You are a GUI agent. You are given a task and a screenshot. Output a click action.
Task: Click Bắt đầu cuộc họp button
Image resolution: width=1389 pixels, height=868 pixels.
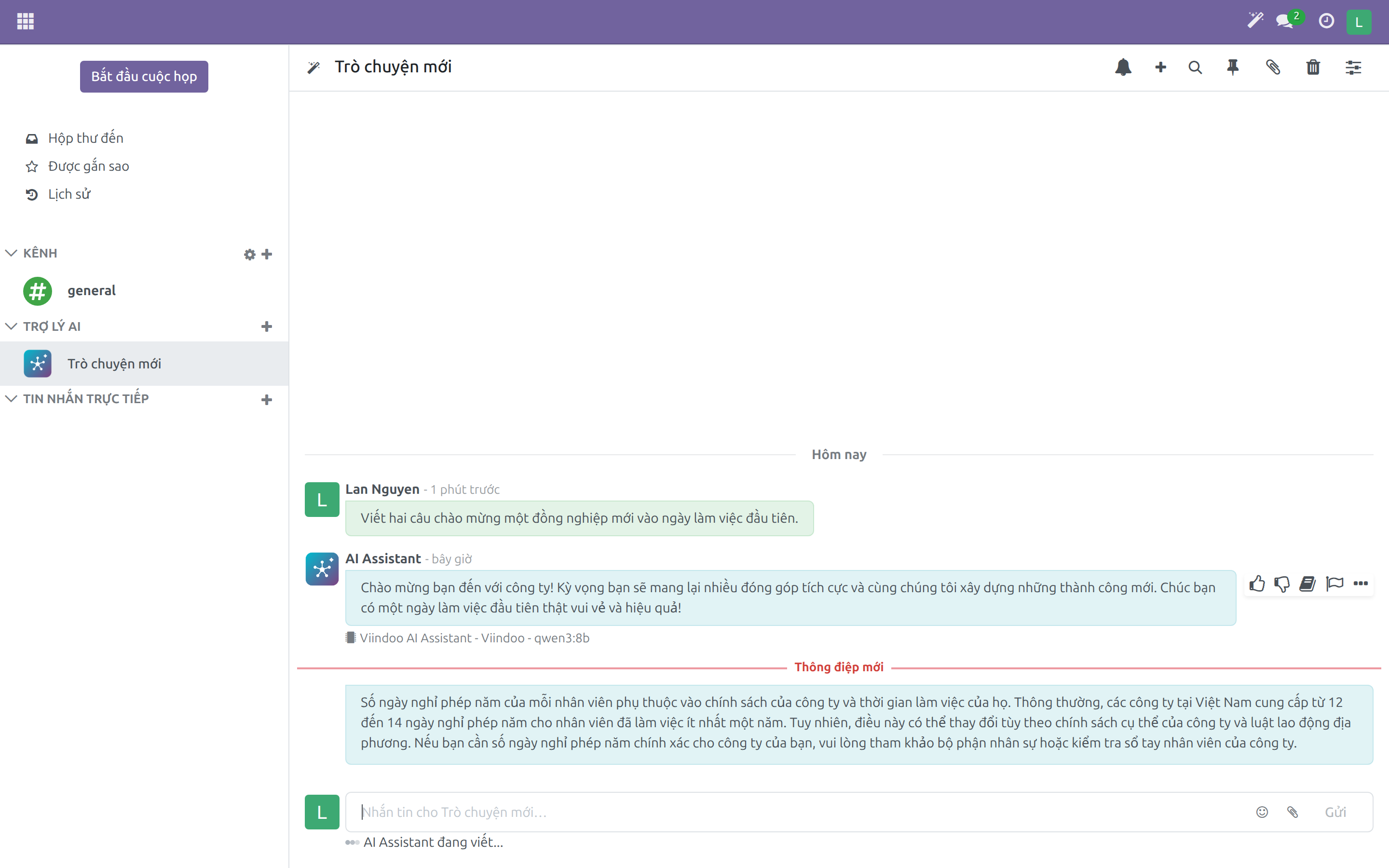click(x=144, y=76)
